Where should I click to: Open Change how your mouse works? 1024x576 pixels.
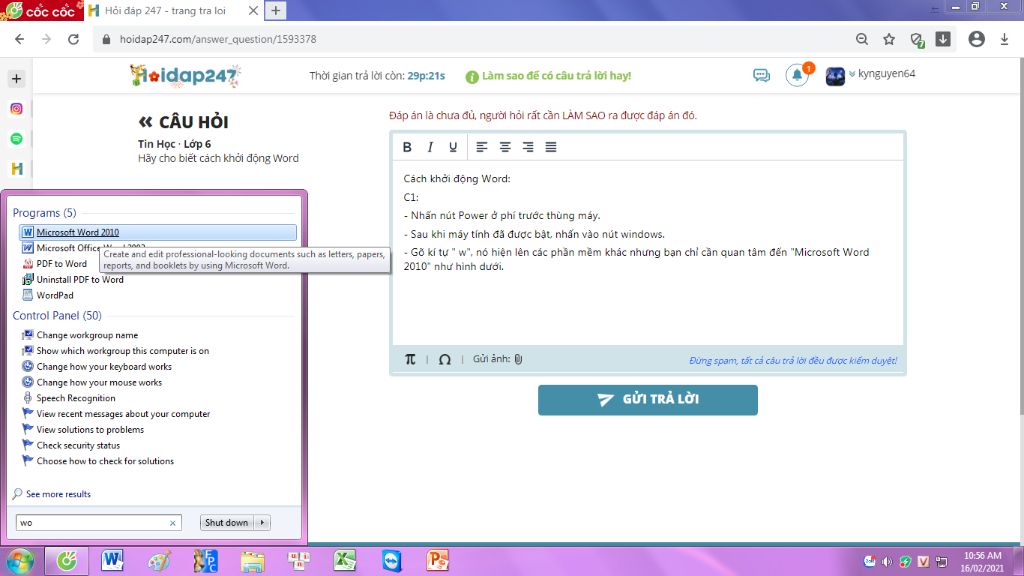(99, 383)
